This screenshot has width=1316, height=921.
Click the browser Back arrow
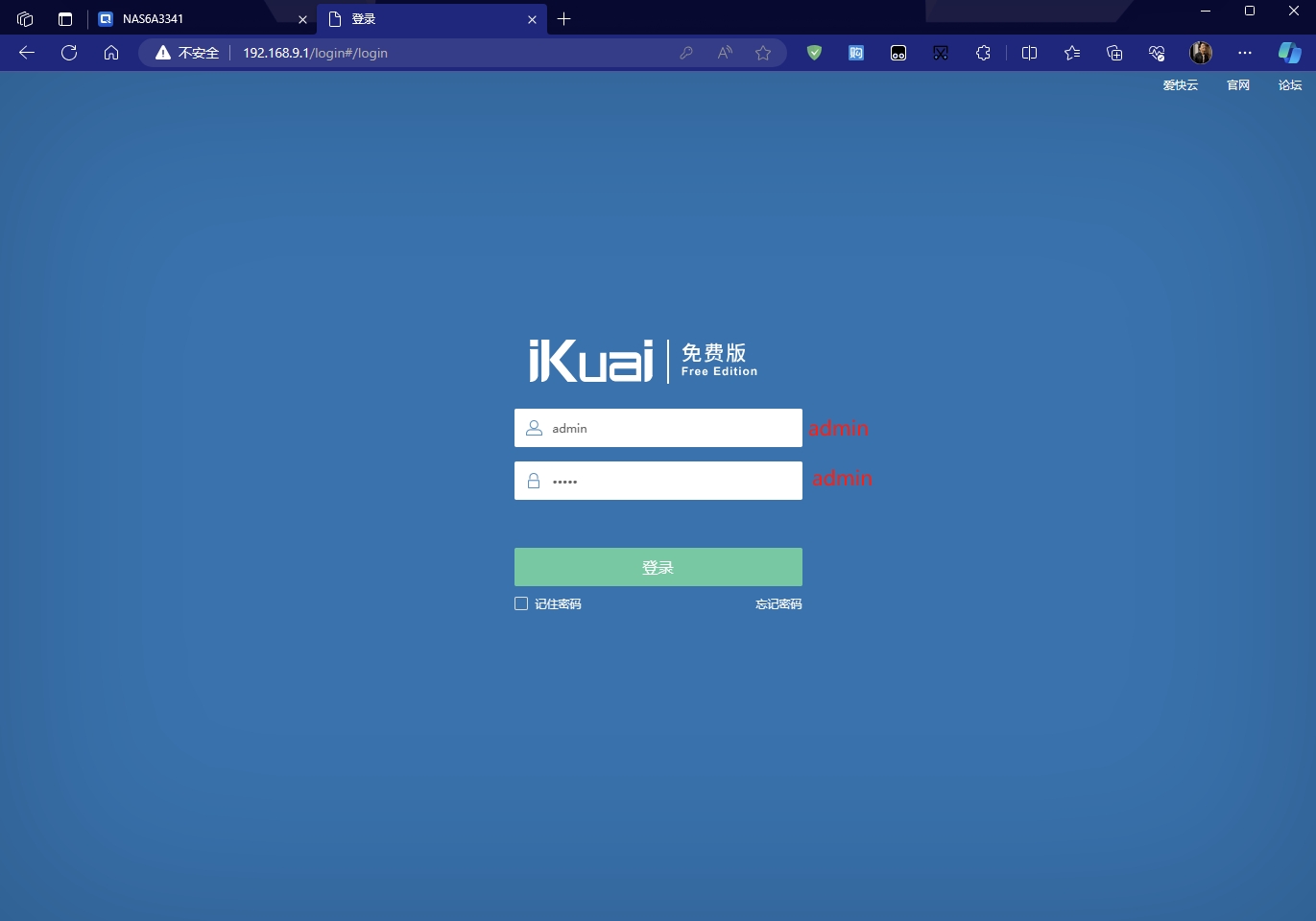pyautogui.click(x=27, y=53)
